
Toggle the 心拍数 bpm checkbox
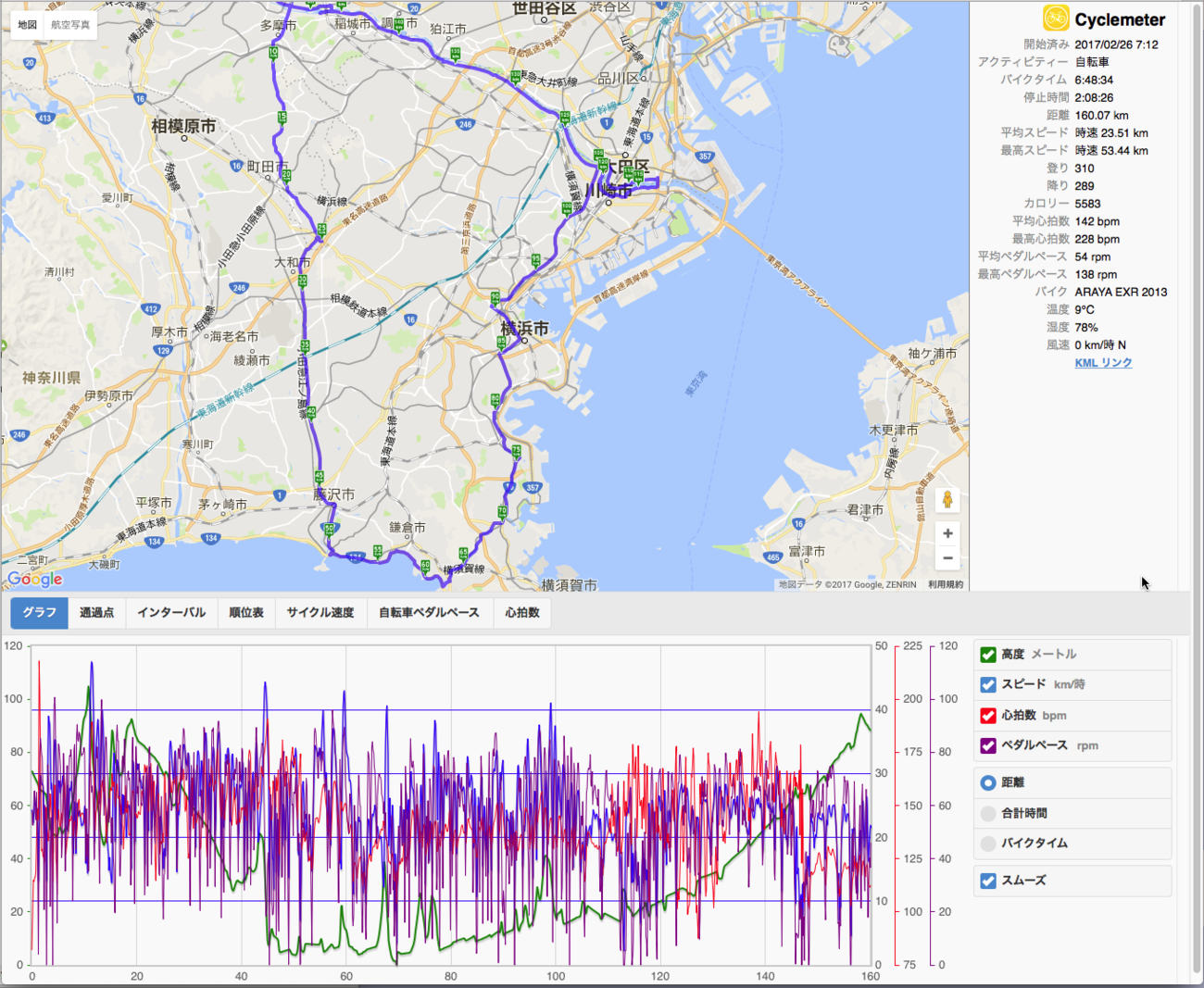pos(988,716)
